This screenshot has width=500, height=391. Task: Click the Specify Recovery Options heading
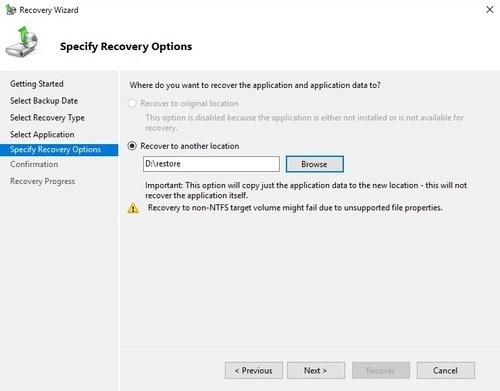tap(126, 46)
